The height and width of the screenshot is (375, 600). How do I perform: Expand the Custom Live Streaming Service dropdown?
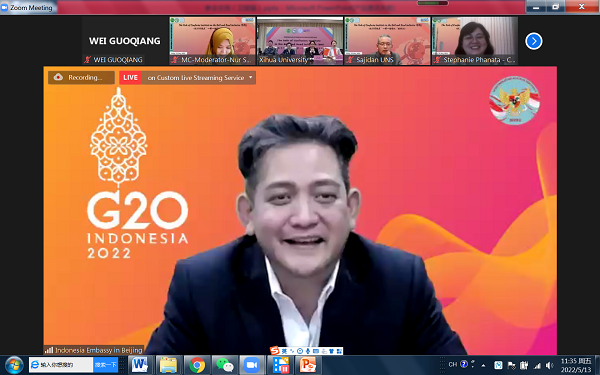(251, 77)
